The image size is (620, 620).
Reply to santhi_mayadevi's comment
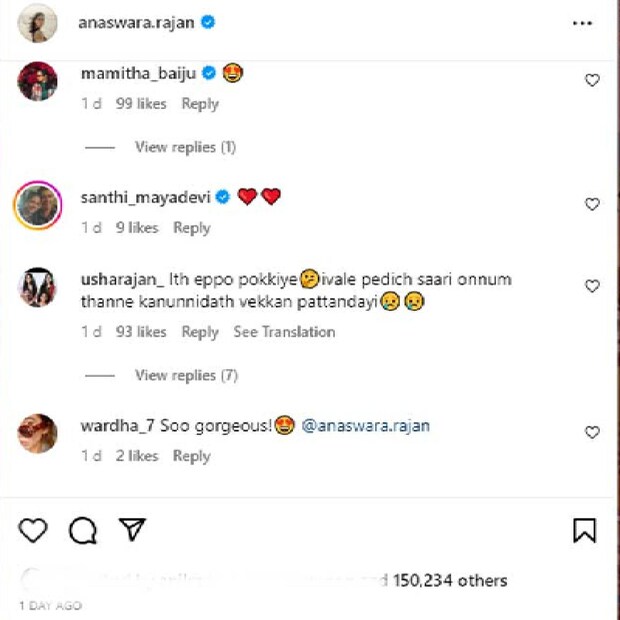[191, 228]
